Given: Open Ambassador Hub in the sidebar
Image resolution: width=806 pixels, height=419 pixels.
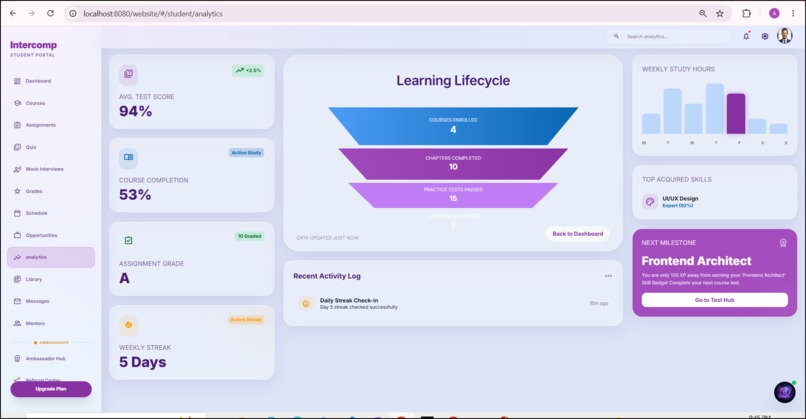Looking at the screenshot, I should 50,358.
